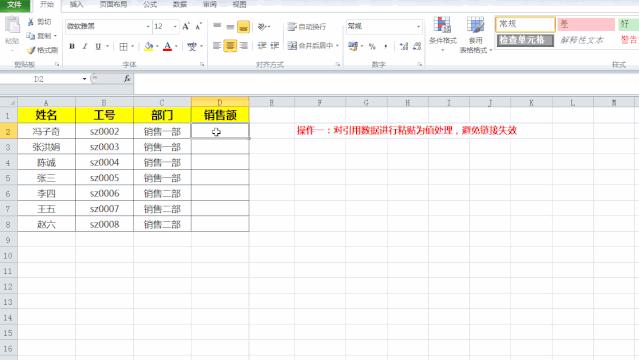Image resolution: width=639 pixels, height=360 pixels.
Task: Open the Font dialog launcher
Action: [202, 64]
